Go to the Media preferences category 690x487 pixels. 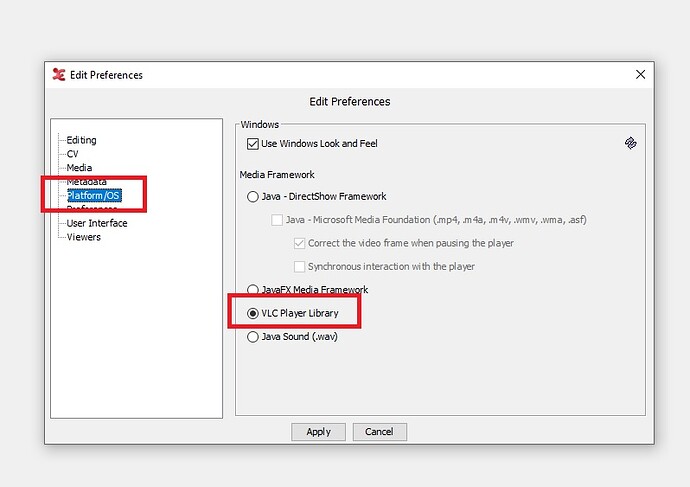point(79,168)
